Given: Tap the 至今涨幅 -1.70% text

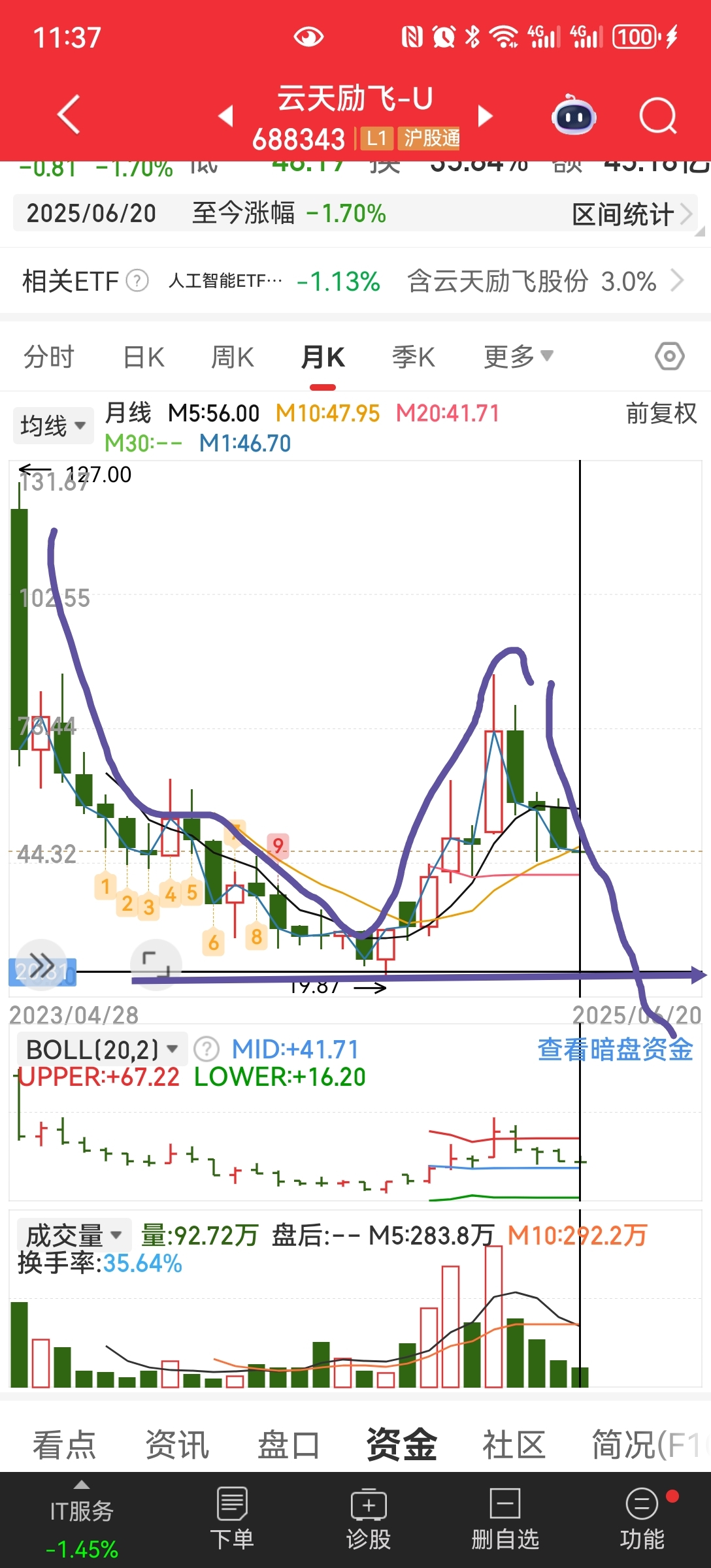Looking at the screenshot, I should [289, 214].
